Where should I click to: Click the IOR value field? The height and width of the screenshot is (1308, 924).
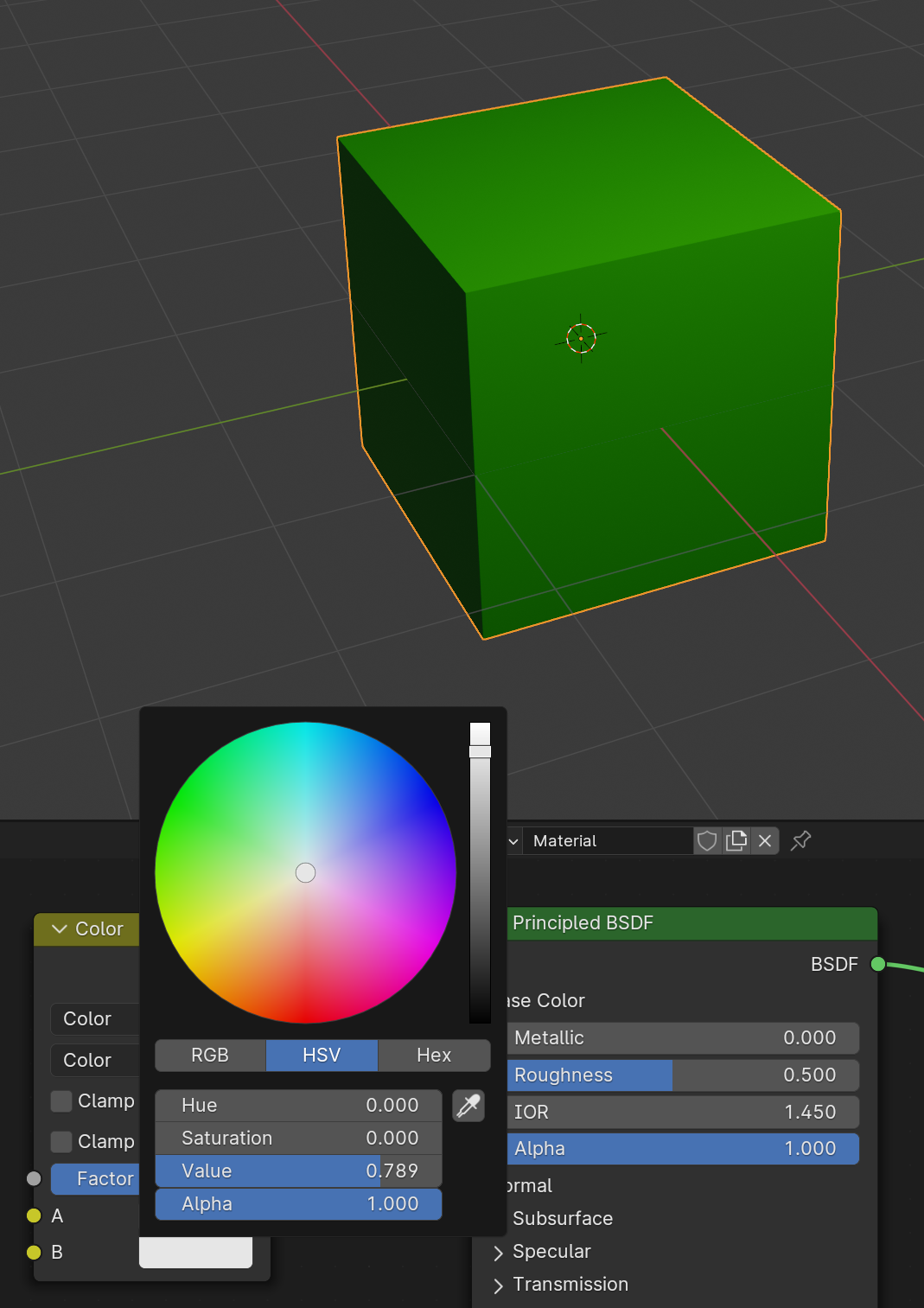pyautogui.click(x=683, y=1113)
